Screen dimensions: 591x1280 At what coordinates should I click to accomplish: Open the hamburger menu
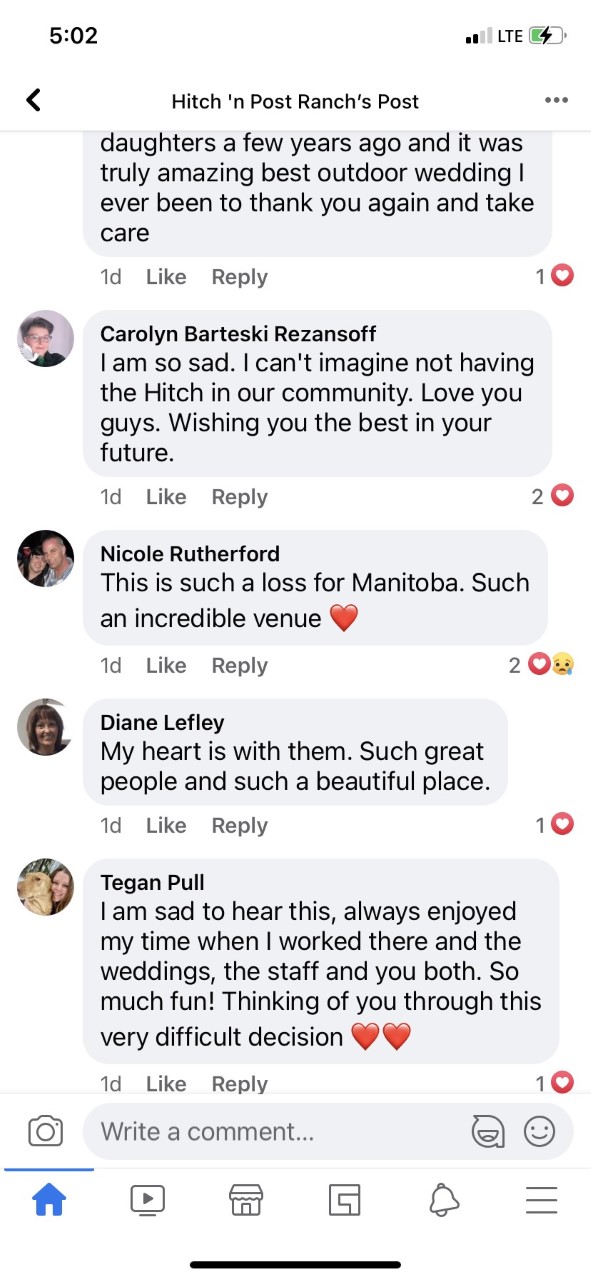[x=541, y=1198]
